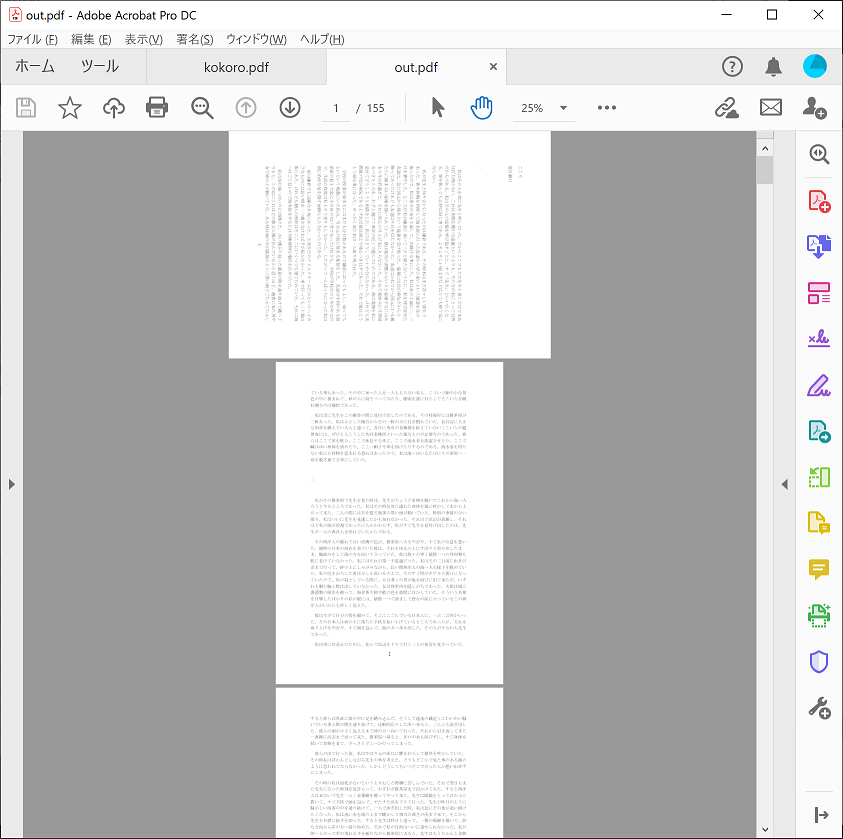
Task: Open Scan & OCR tool
Action: (x=819, y=615)
